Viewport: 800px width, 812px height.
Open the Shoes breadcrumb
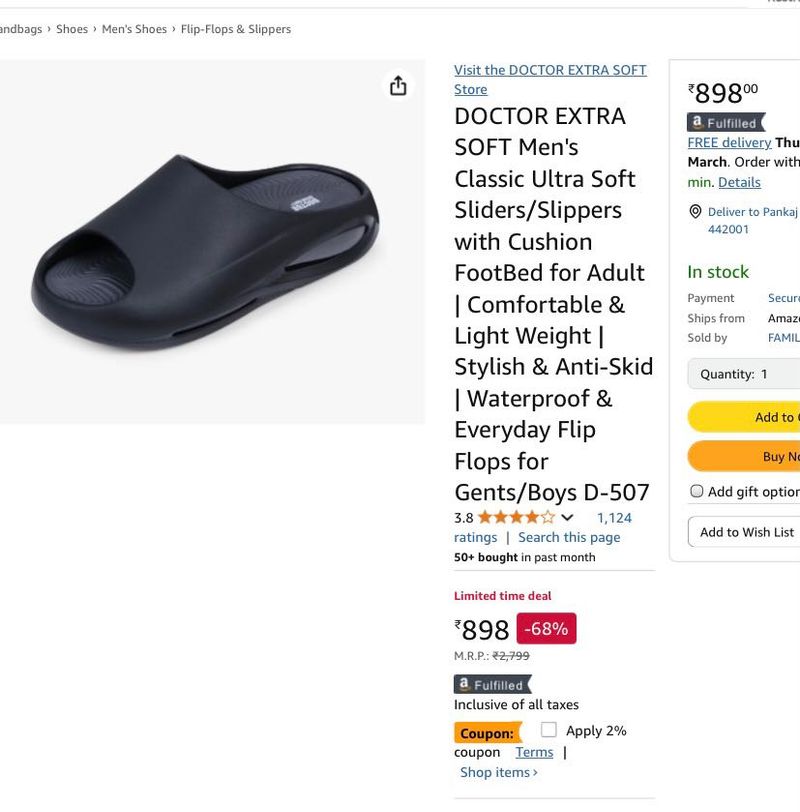pyautogui.click(x=72, y=29)
